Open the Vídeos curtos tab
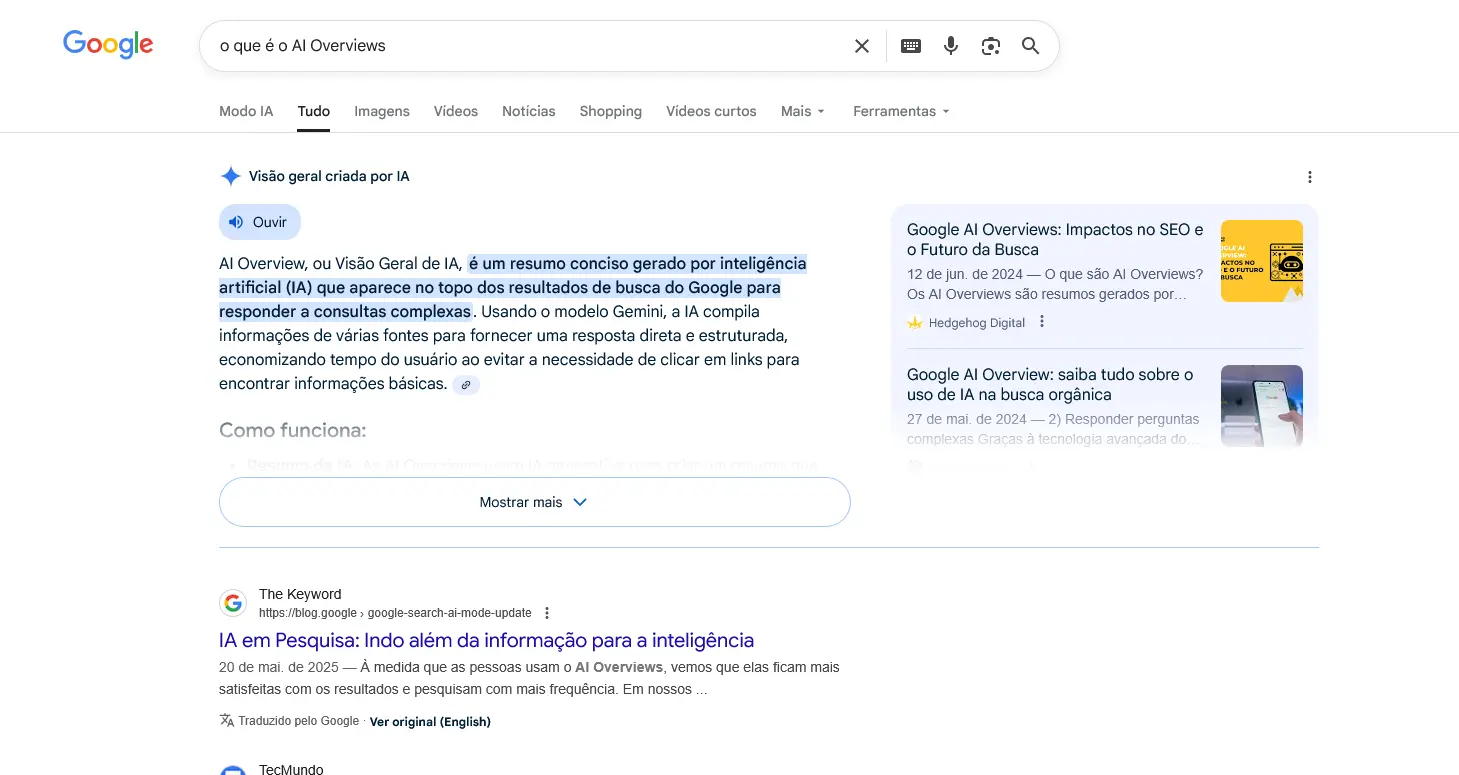The image size is (1459, 775). click(711, 111)
